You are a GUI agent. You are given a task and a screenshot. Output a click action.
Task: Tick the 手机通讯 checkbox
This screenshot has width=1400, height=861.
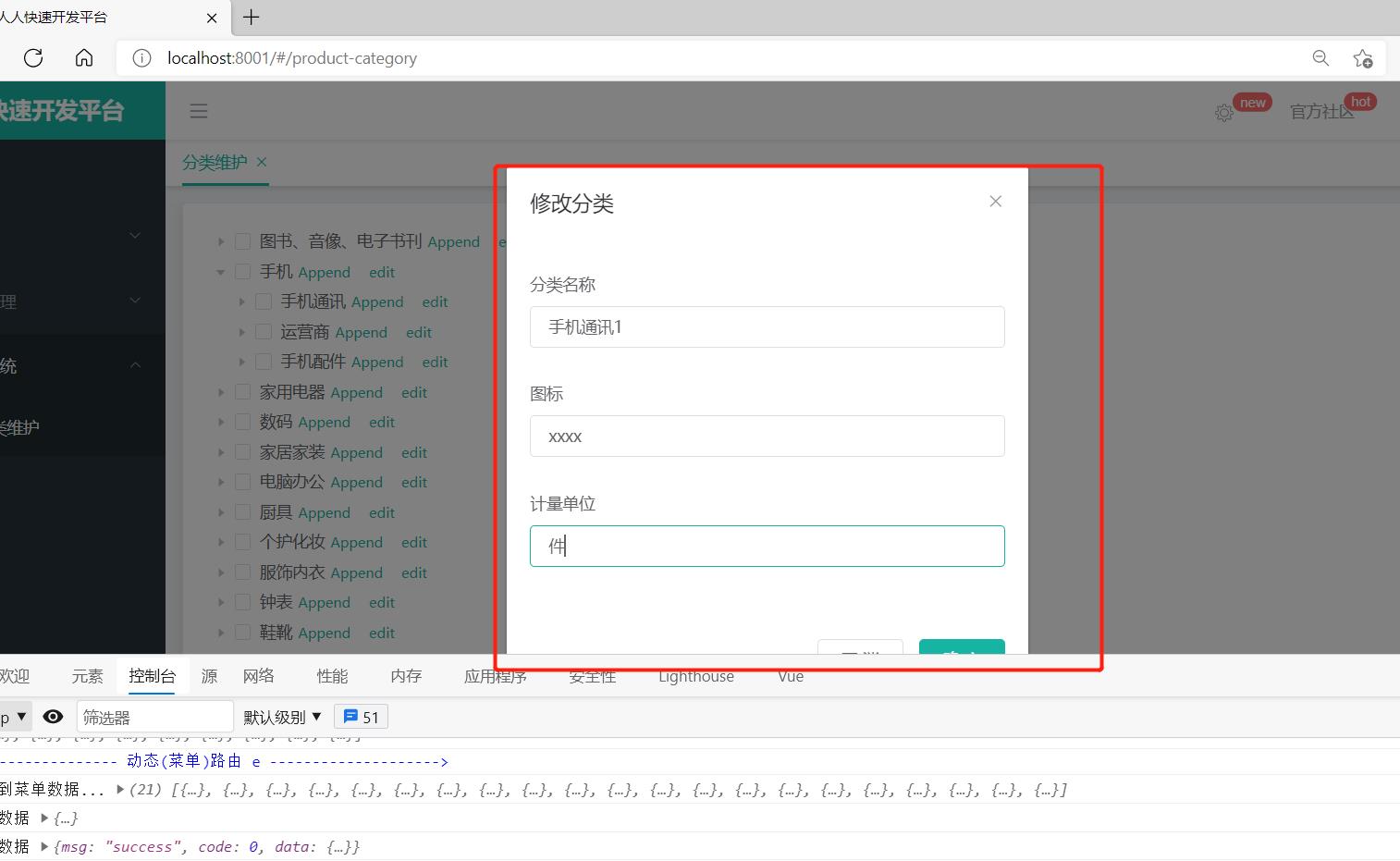click(x=264, y=301)
